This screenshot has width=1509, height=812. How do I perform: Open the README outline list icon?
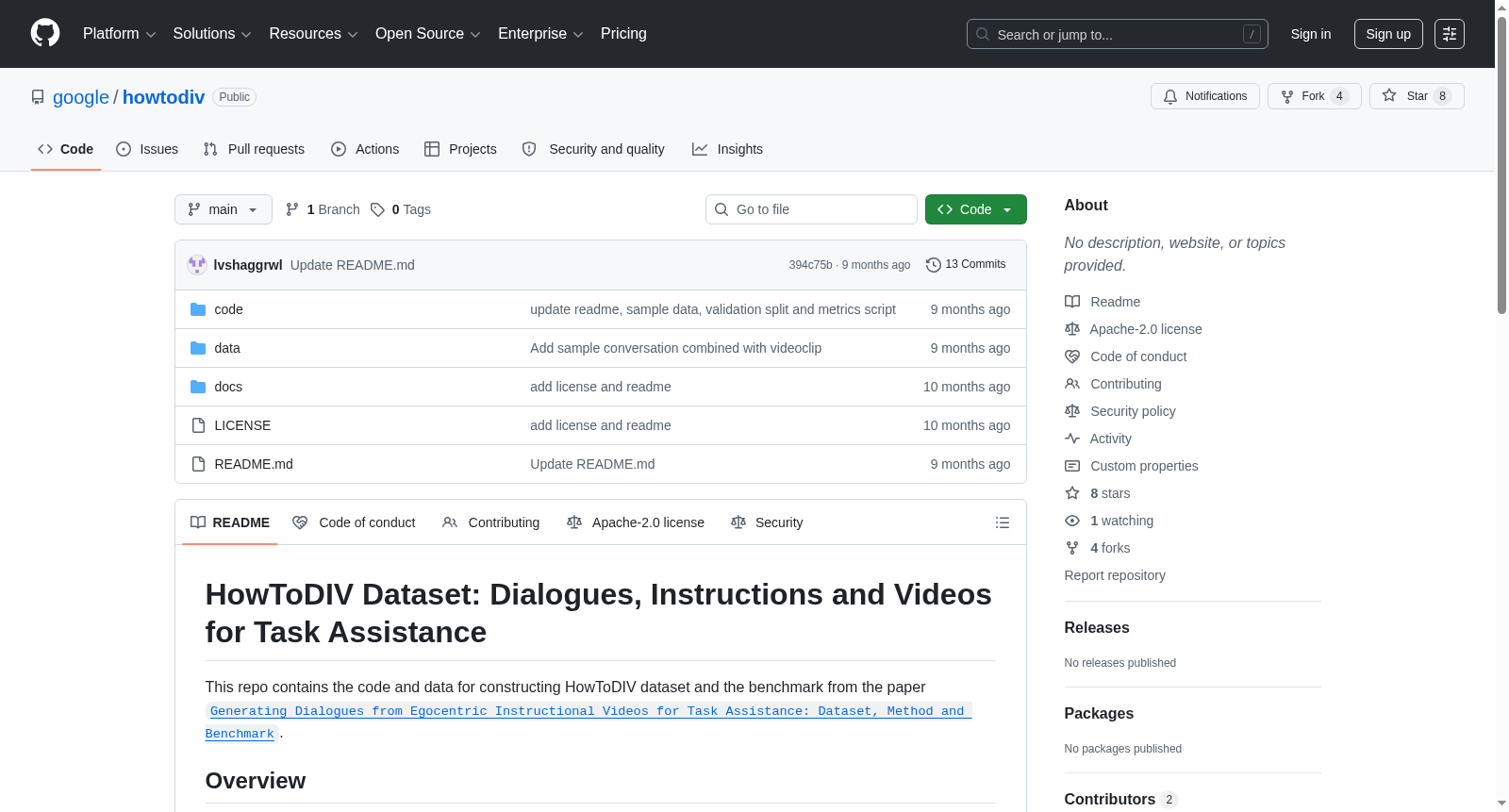tap(1003, 522)
